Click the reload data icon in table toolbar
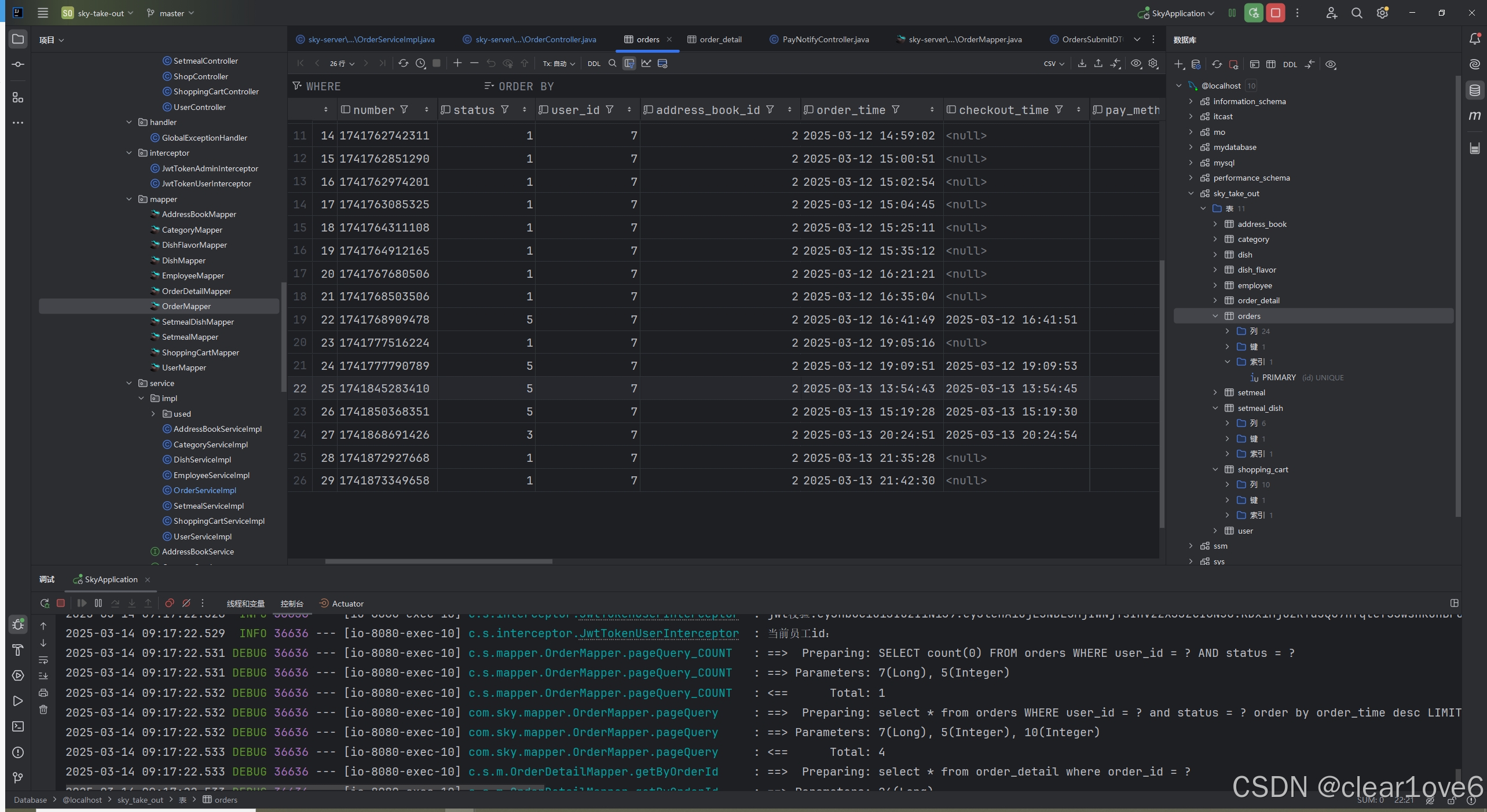This screenshot has height=812, width=1487. 403,64
